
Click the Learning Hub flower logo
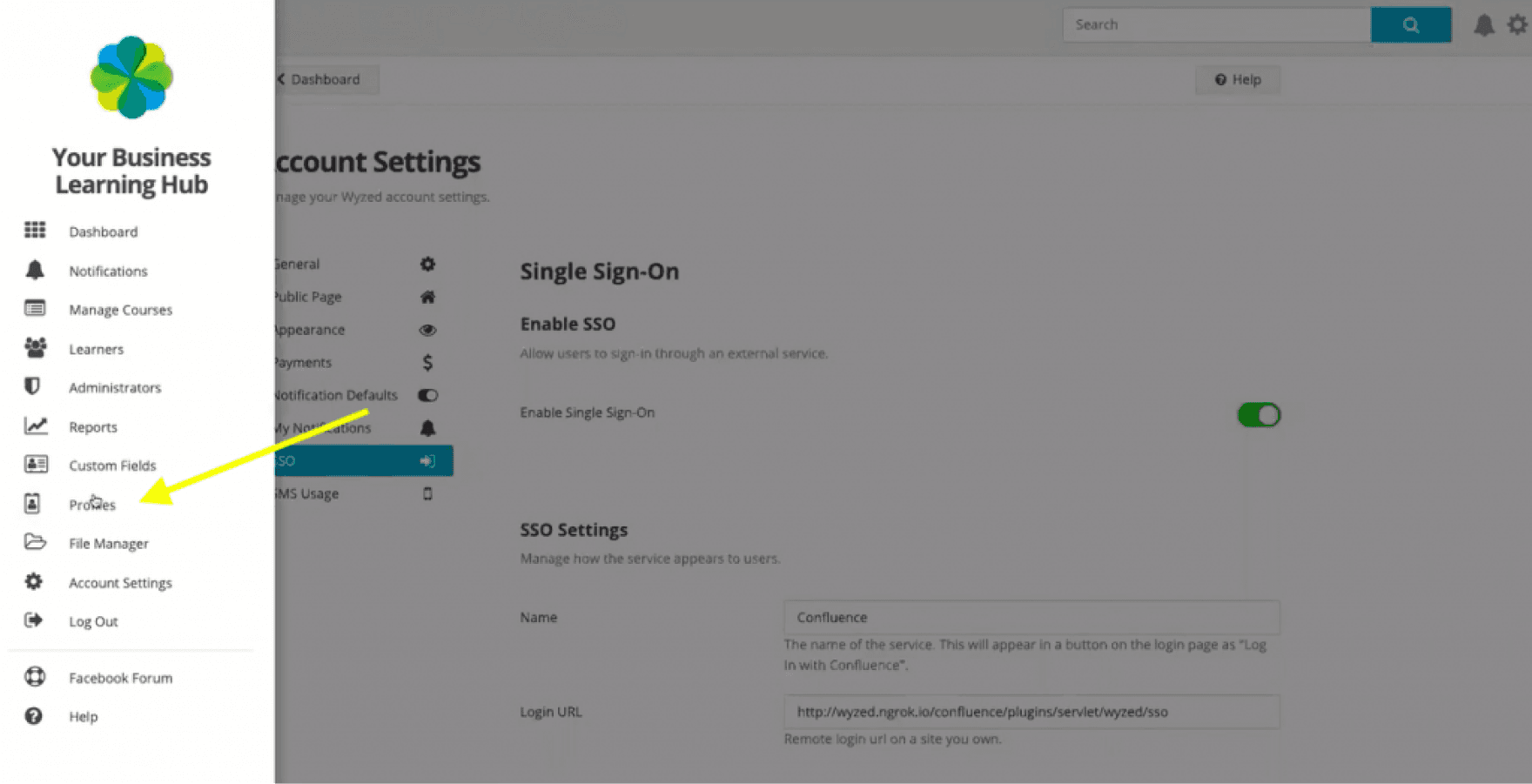(x=131, y=77)
